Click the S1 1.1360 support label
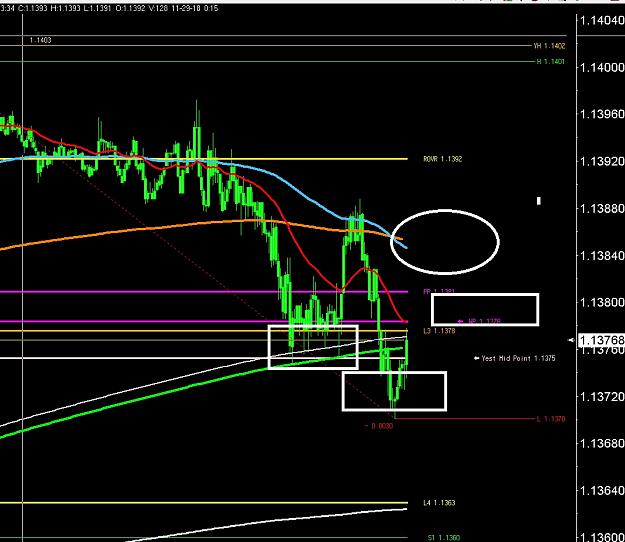 444,538
